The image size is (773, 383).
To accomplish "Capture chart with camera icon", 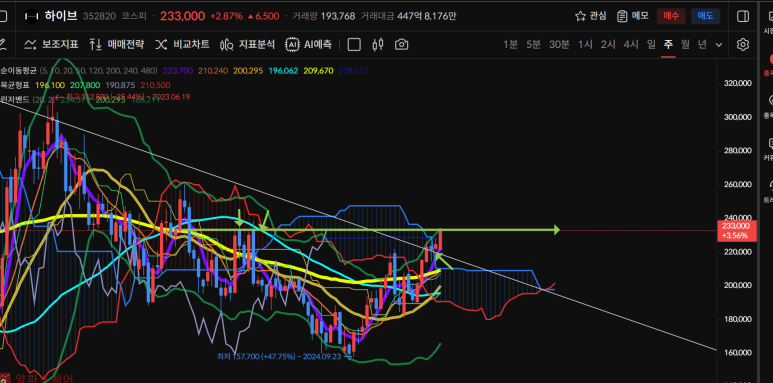I will click(402, 44).
